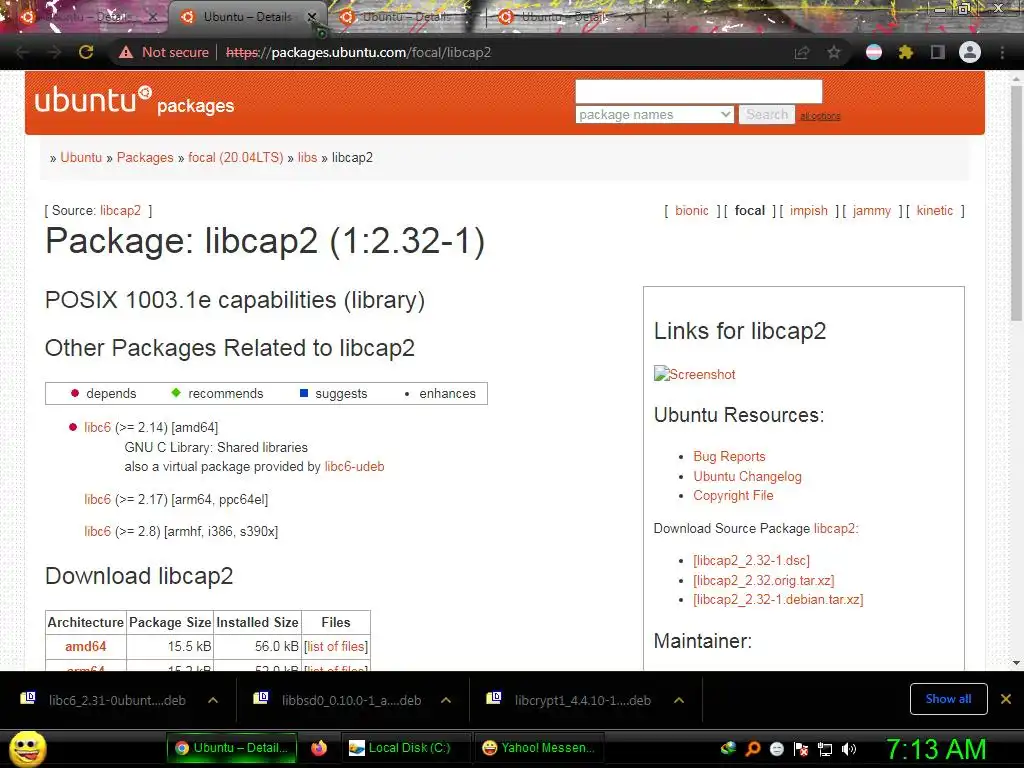Open the amd64 architecture download
The image size is (1024, 768).
[x=86, y=646]
